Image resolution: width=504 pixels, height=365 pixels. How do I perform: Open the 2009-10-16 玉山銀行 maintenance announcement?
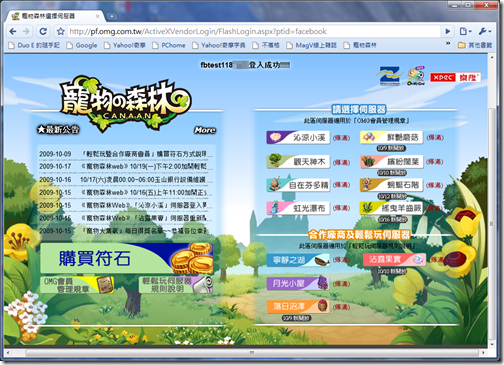click(126, 180)
